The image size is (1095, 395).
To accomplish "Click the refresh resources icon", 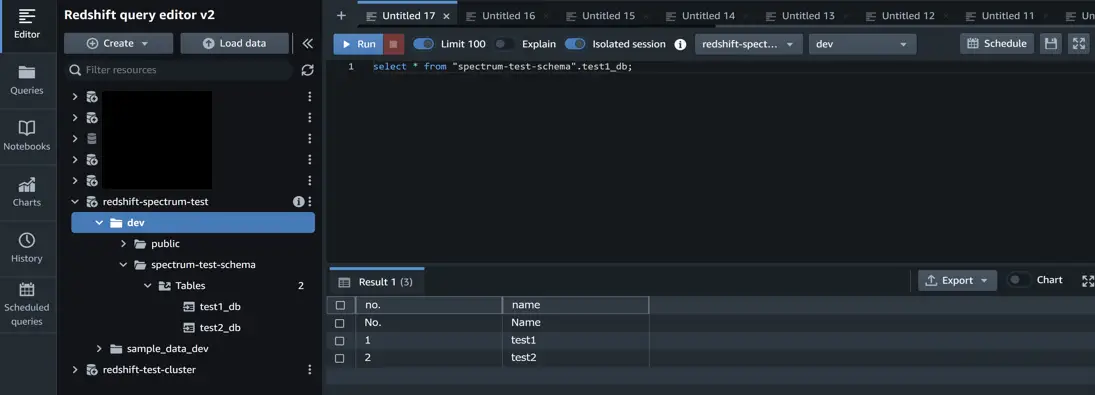I will [x=307, y=70].
